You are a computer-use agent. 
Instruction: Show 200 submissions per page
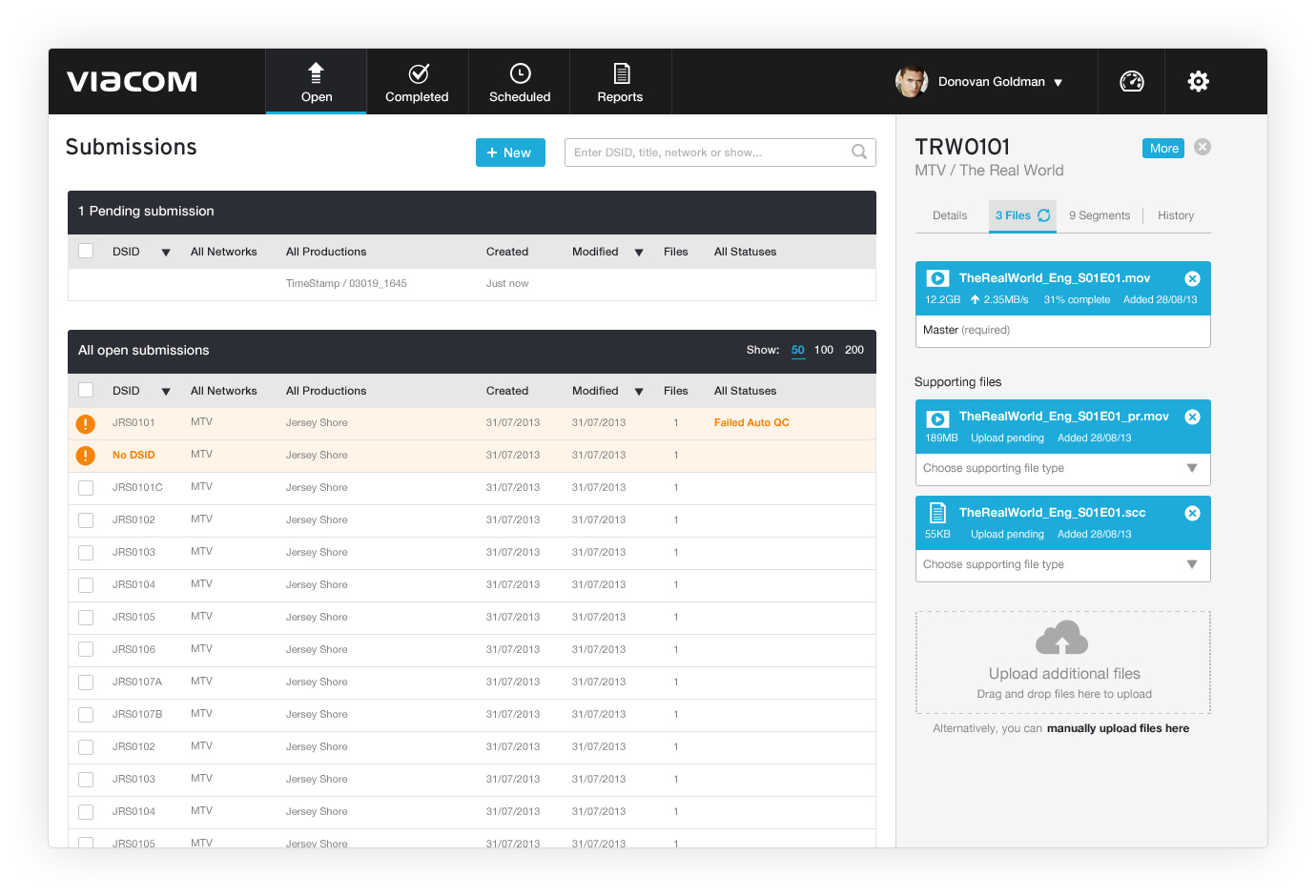pos(854,350)
